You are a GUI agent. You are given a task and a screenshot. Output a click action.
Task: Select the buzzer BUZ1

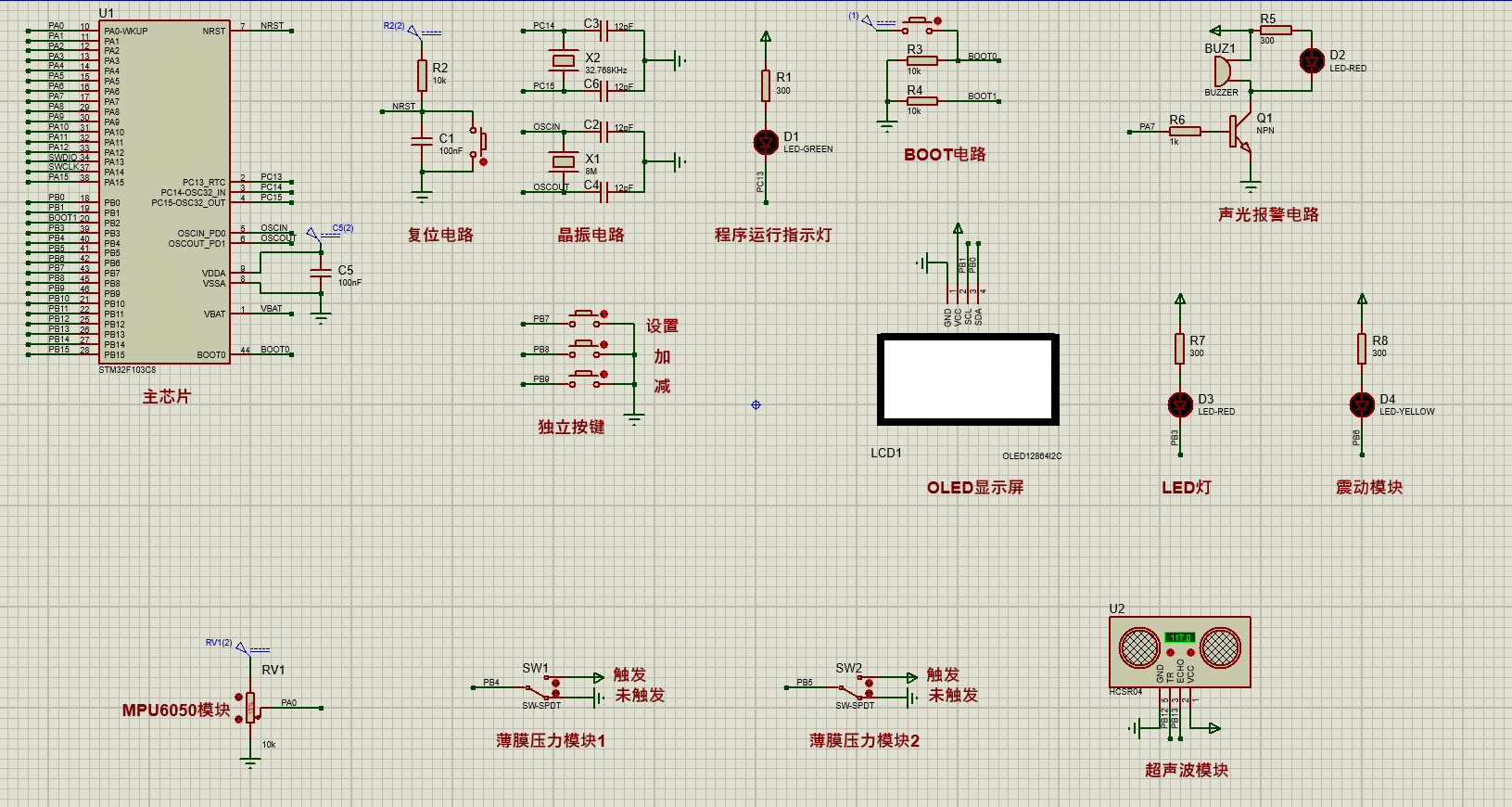1222,71
